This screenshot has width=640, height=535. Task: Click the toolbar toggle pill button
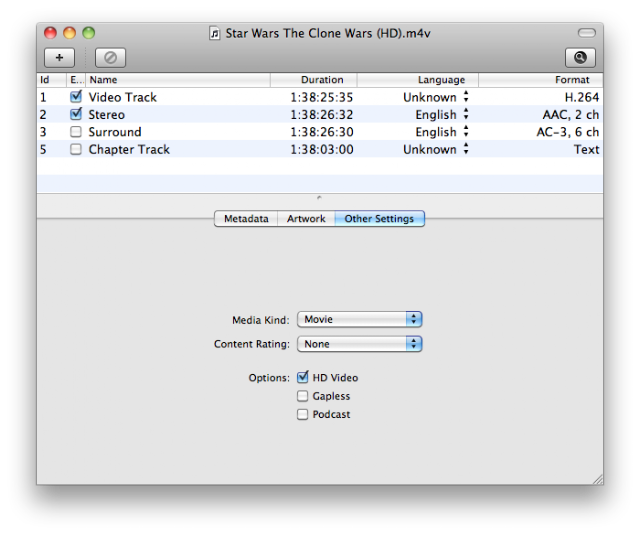coord(587,33)
